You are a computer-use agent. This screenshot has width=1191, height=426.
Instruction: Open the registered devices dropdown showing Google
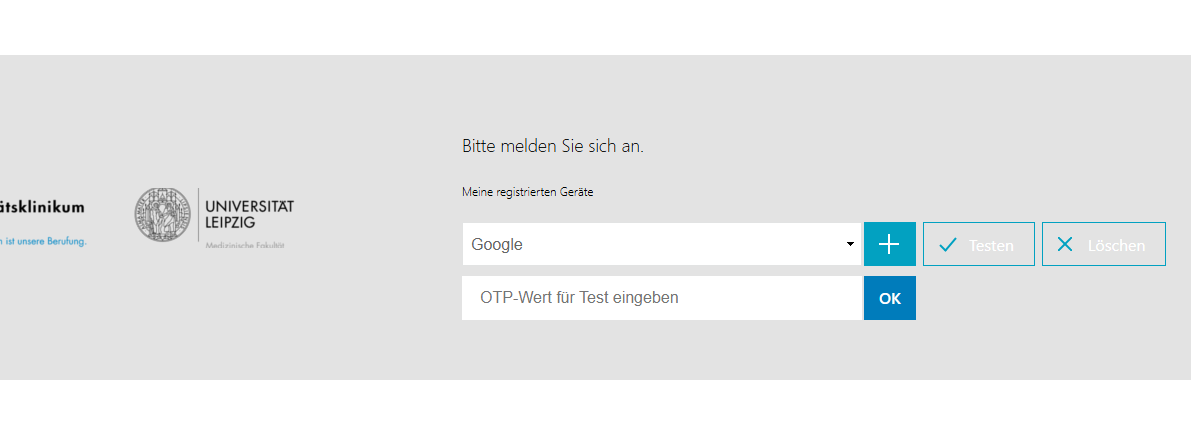(660, 244)
